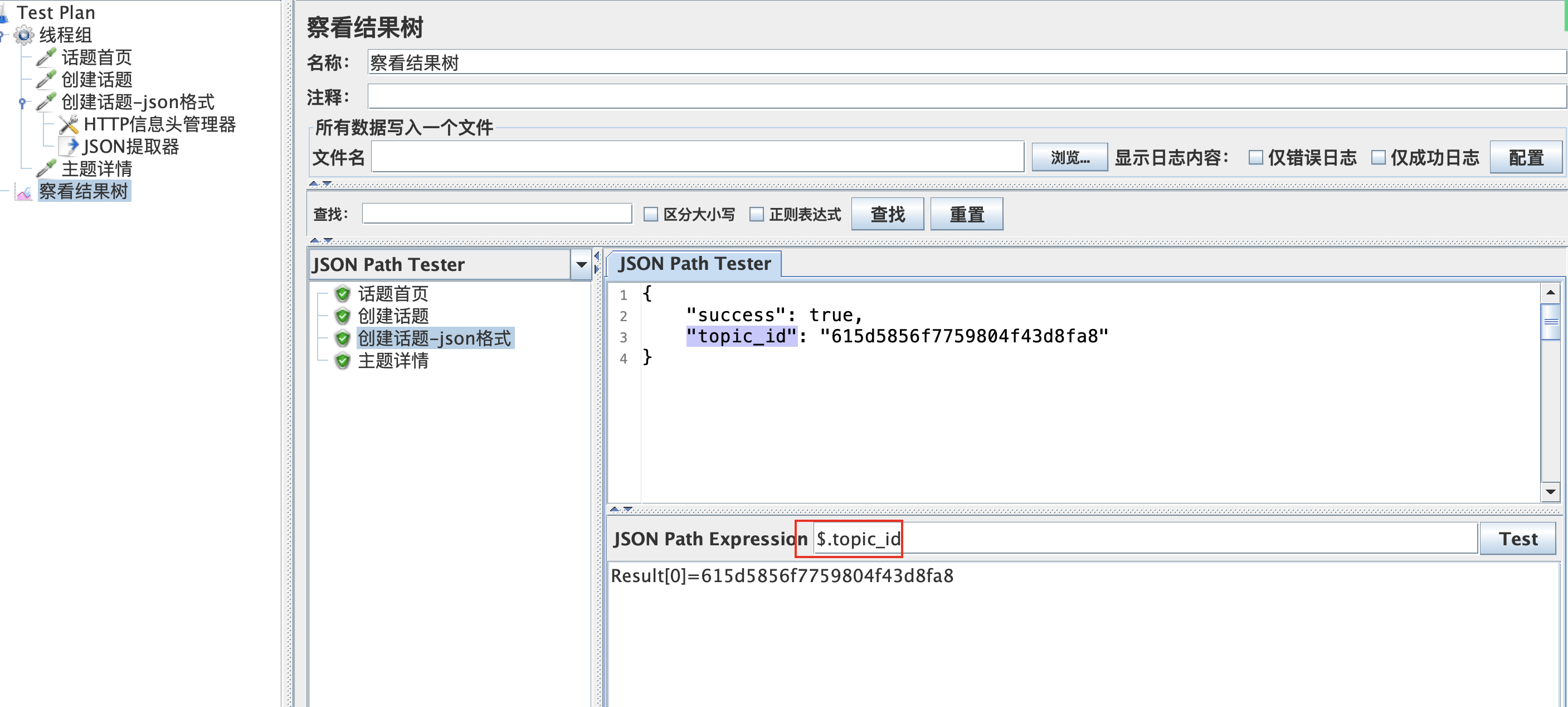
Task: Select 话题首页 in the results list
Action: (393, 294)
